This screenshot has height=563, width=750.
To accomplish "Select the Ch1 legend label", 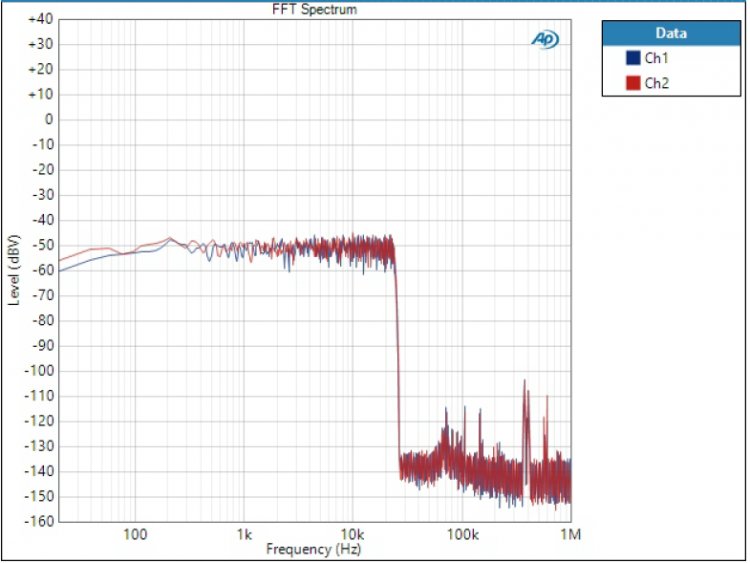I will click(656, 58).
